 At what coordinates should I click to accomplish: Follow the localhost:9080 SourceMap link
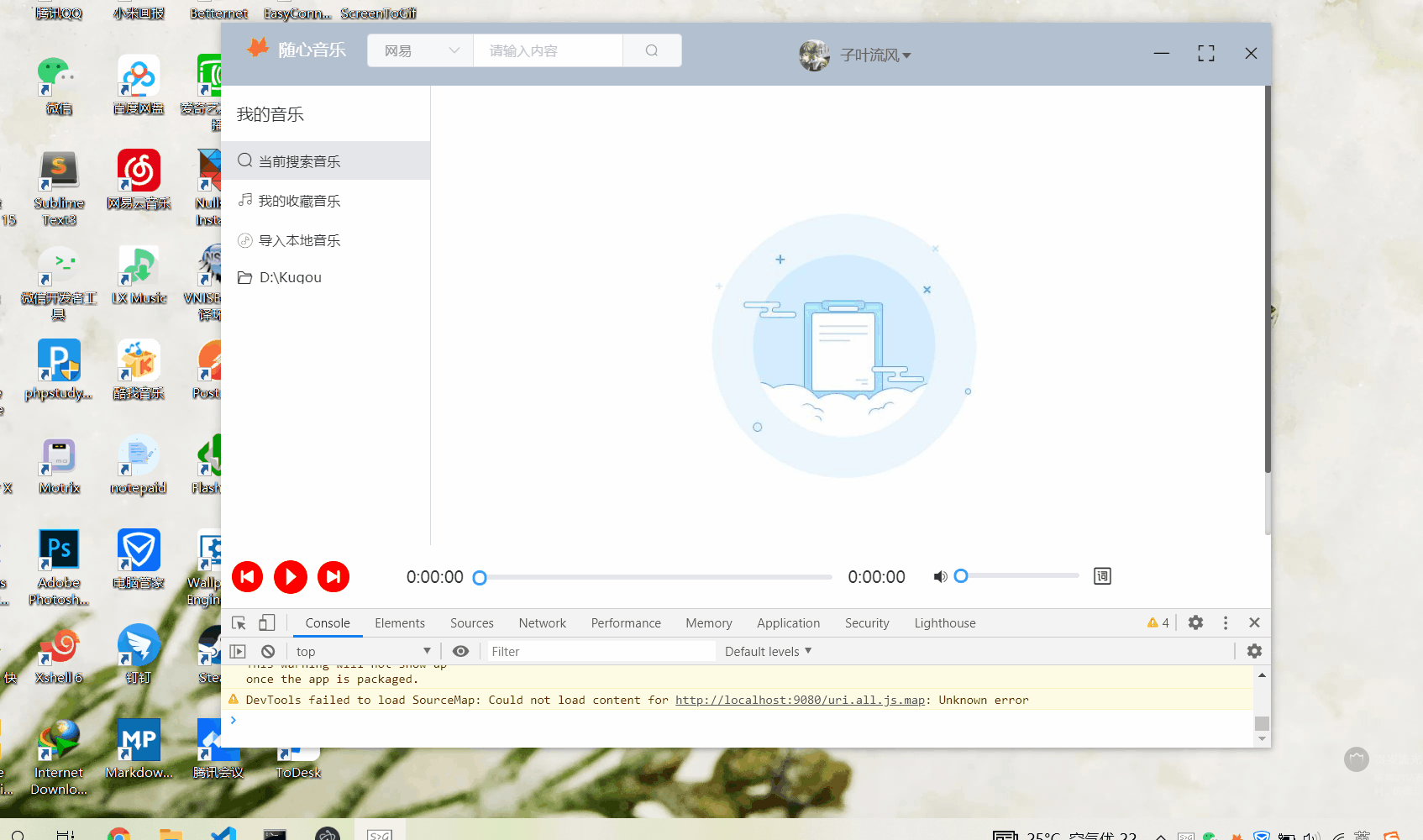[799, 700]
